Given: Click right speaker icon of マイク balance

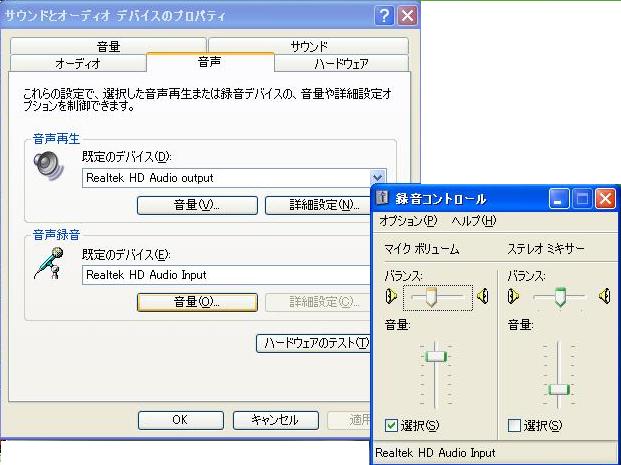Looking at the screenshot, I should (x=483, y=296).
